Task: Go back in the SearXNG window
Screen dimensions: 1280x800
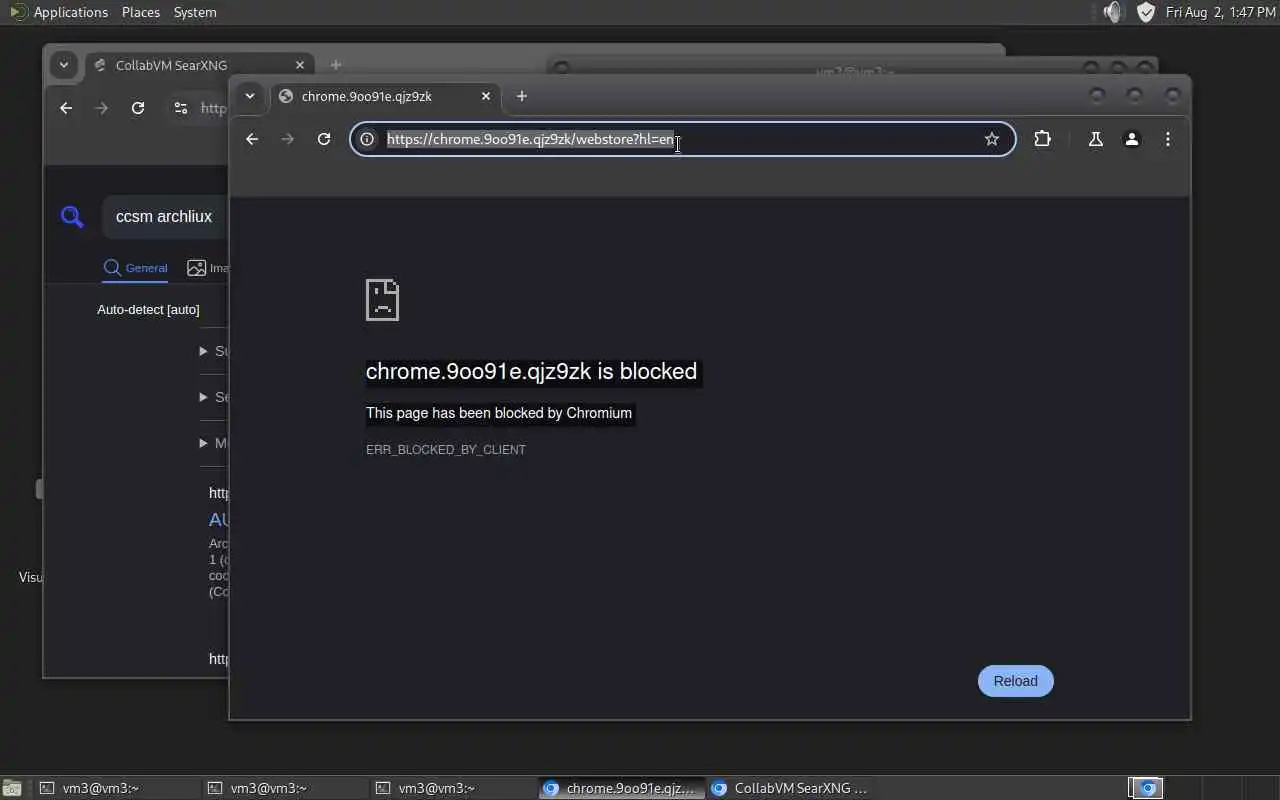Action: (x=66, y=108)
